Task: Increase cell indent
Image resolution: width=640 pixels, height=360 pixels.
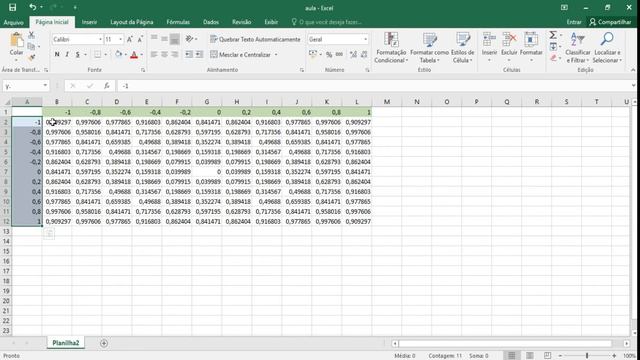Action: [199, 54]
